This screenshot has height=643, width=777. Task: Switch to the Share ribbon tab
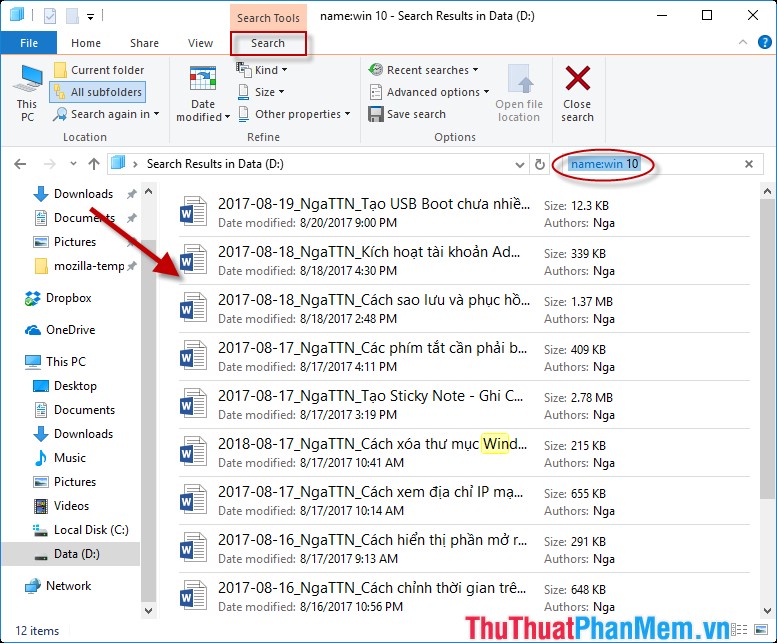[144, 43]
